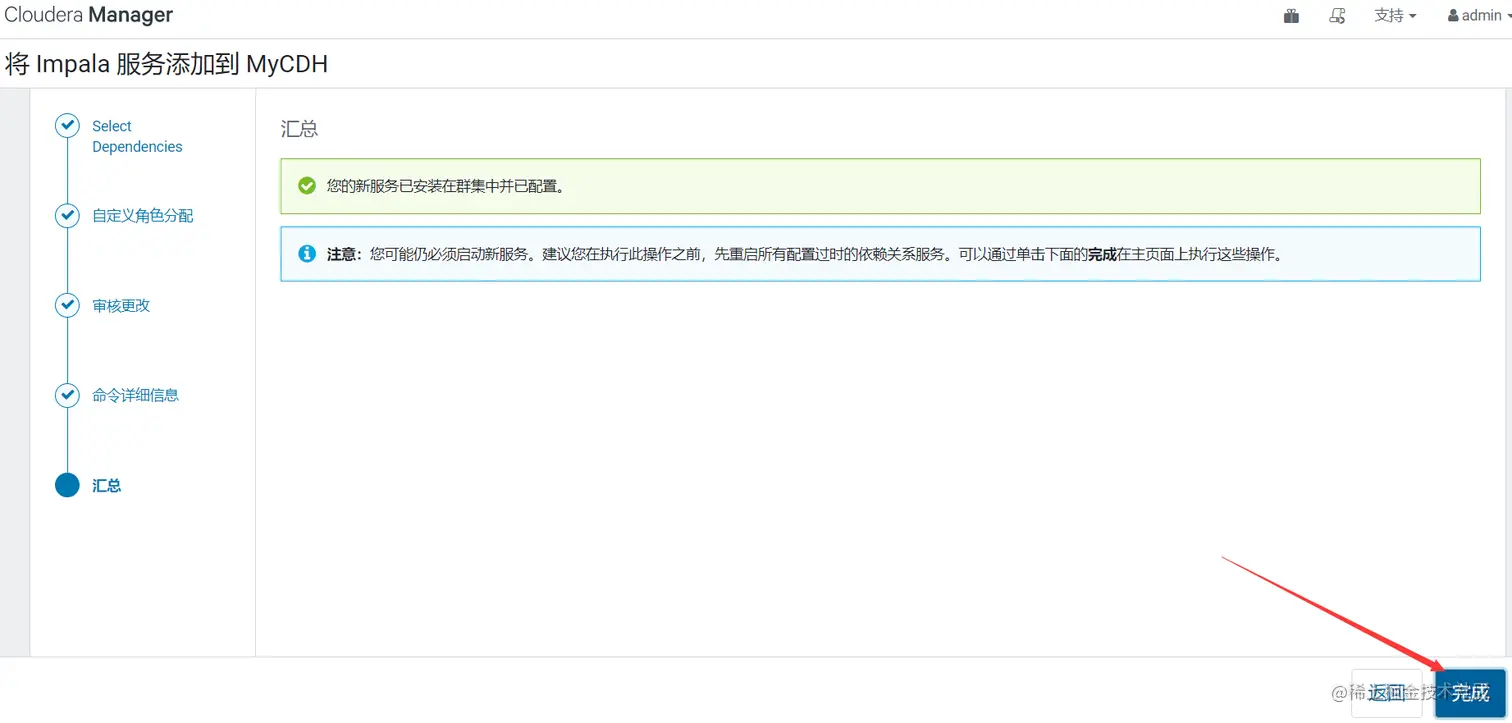Open the running commands scroll icon
This screenshot has width=1512, height=723.
click(1337, 15)
